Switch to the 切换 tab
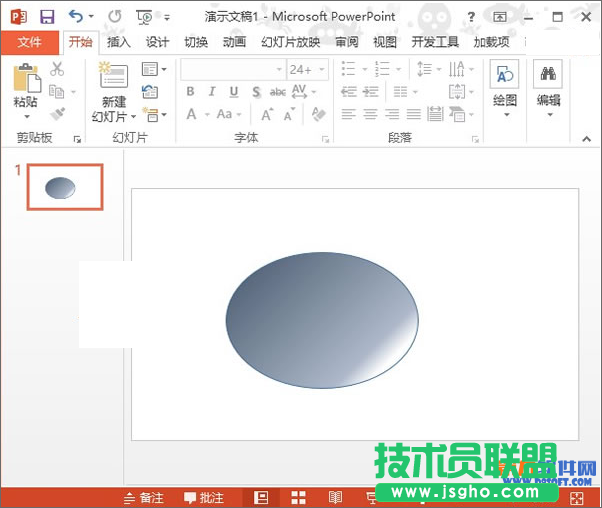602x508 pixels. click(x=196, y=42)
